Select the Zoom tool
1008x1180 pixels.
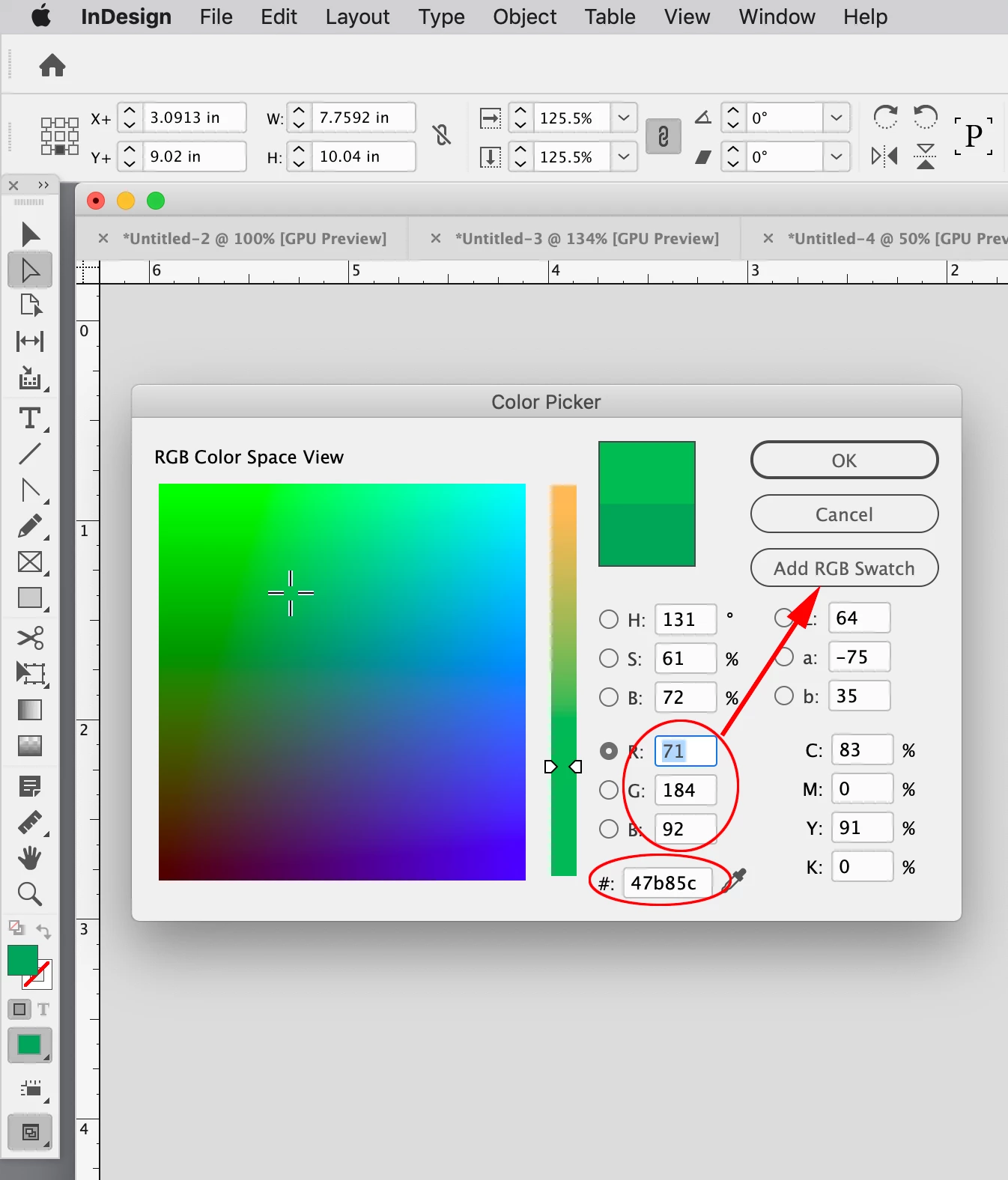coord(30,894)
